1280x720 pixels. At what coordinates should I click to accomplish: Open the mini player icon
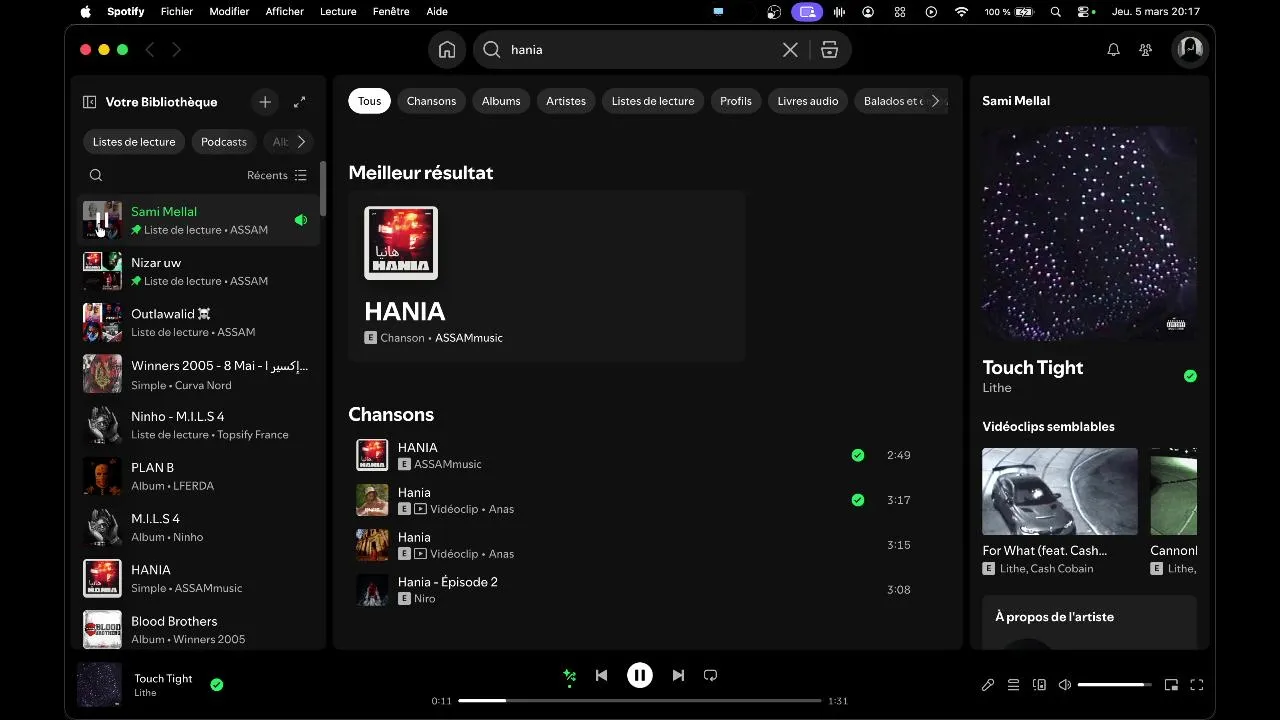tap(1171, 685)
